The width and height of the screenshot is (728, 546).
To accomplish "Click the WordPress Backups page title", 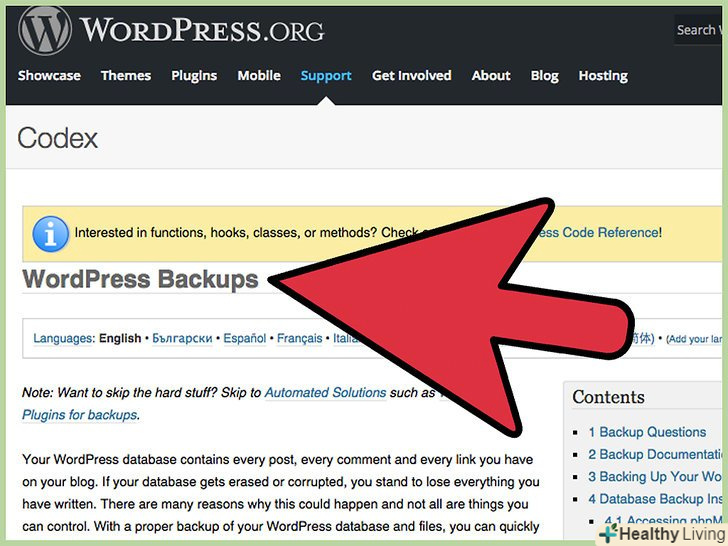I will 140,279.
